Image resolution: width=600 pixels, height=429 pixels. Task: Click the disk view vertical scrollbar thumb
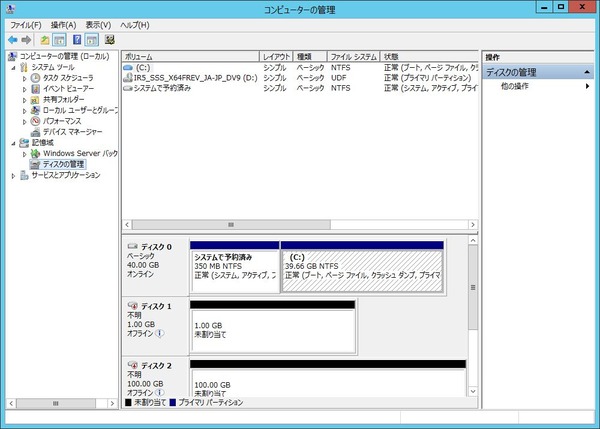[473, 287]
